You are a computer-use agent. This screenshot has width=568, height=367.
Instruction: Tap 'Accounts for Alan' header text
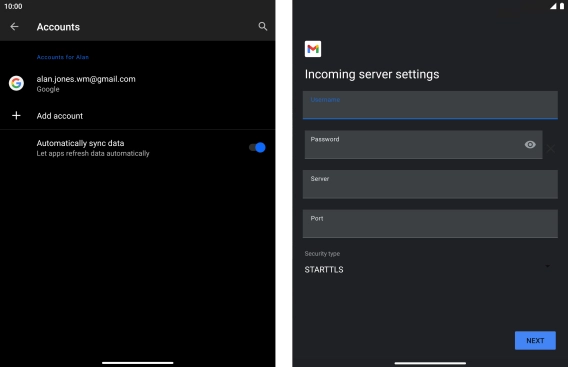(63, 57)
